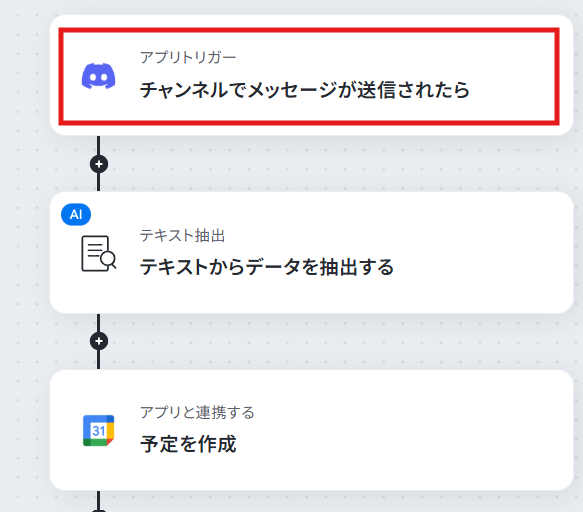The image size is (583, 512).
Task: Click connector line below the 予定を作成 card
Action: click(x=99, y=499)
